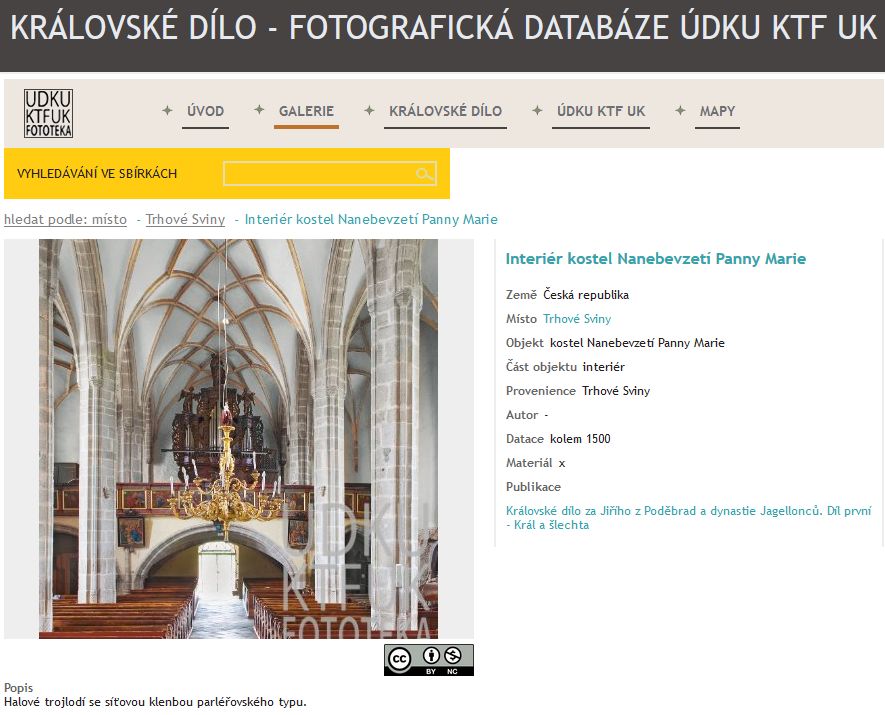This screenshot has height=715, width=885.
Task: Open the ÚDKU KTF UK navigation item
Action: click(601, 111)
